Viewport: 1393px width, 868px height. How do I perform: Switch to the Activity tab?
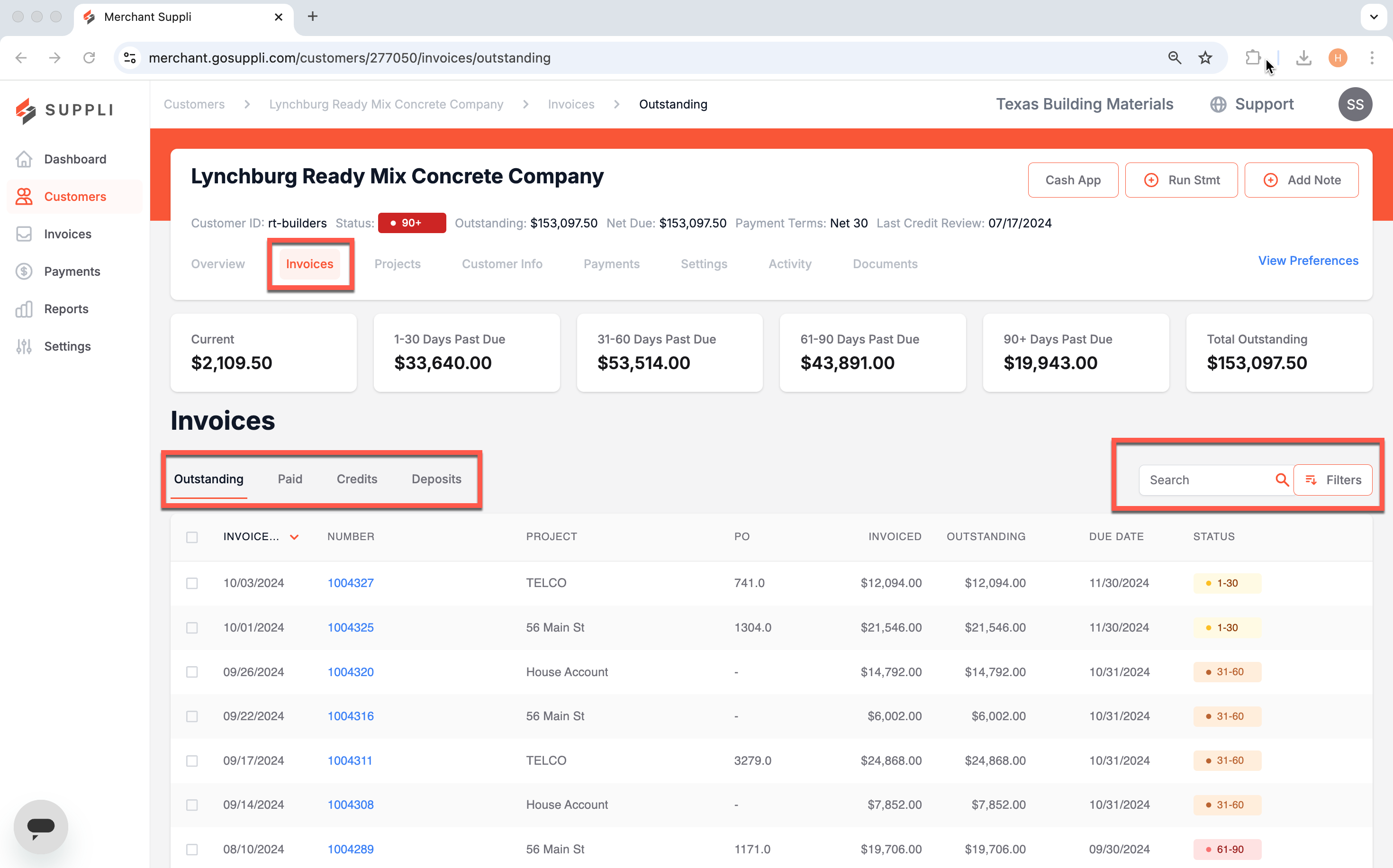click(790, 263)
